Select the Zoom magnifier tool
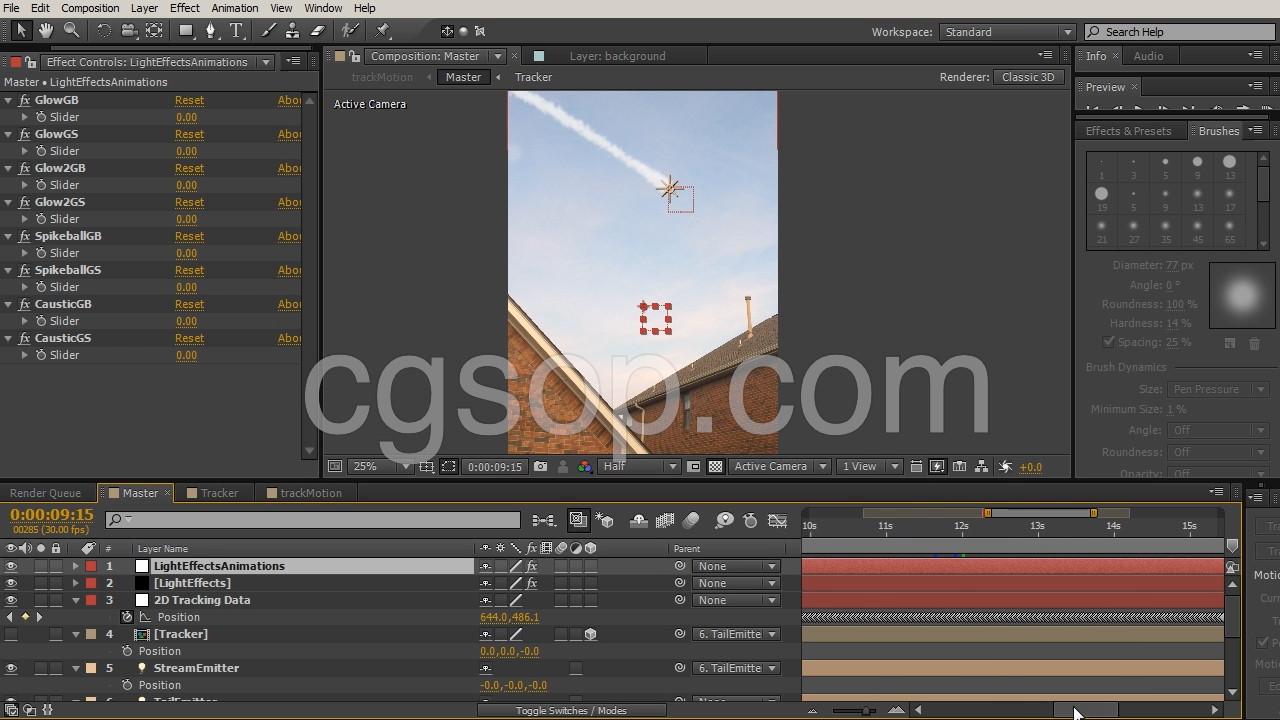Viewport: 1280px width, 720px height. (72, 31)
